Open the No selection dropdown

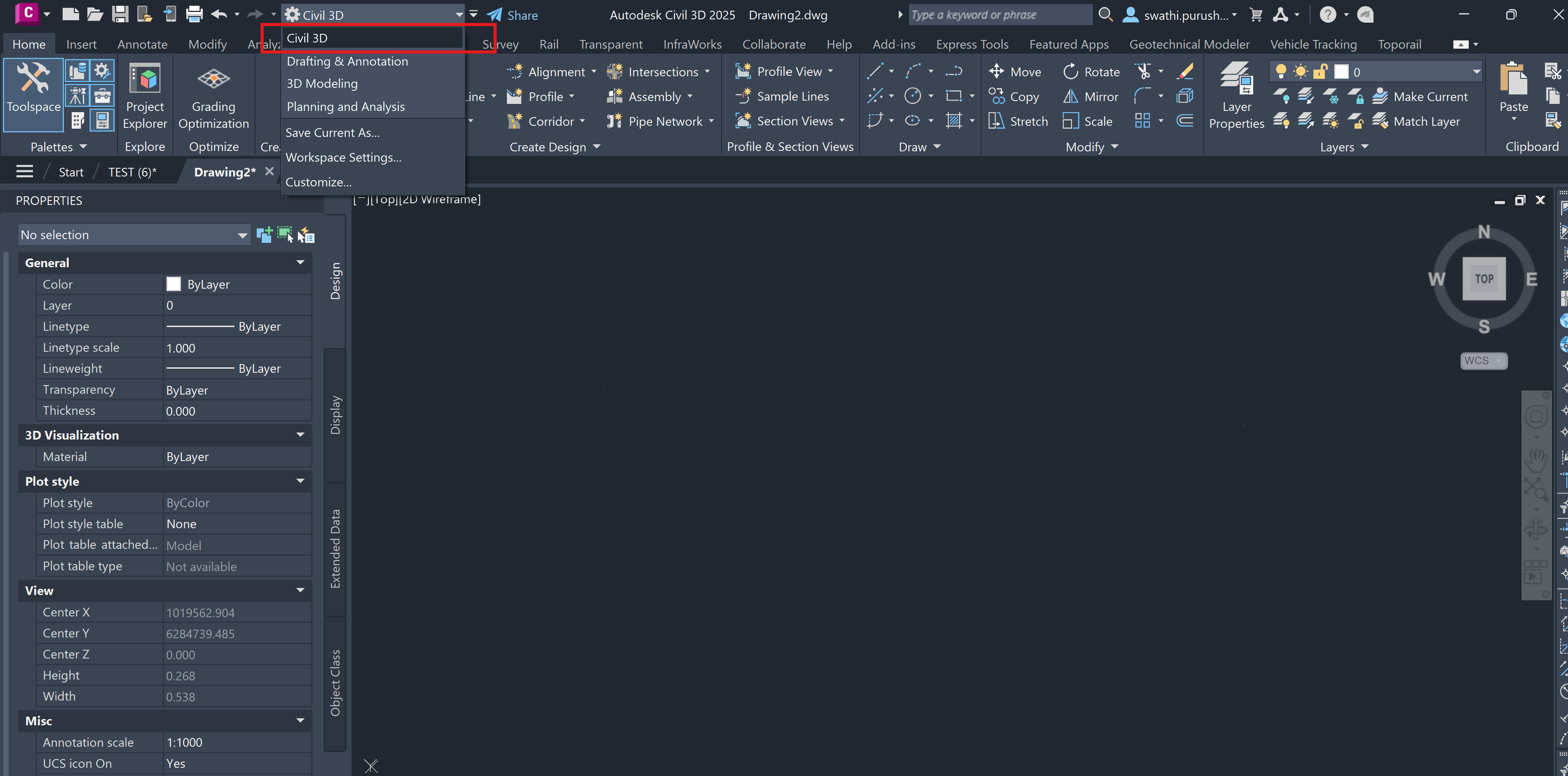coord(242,235)
